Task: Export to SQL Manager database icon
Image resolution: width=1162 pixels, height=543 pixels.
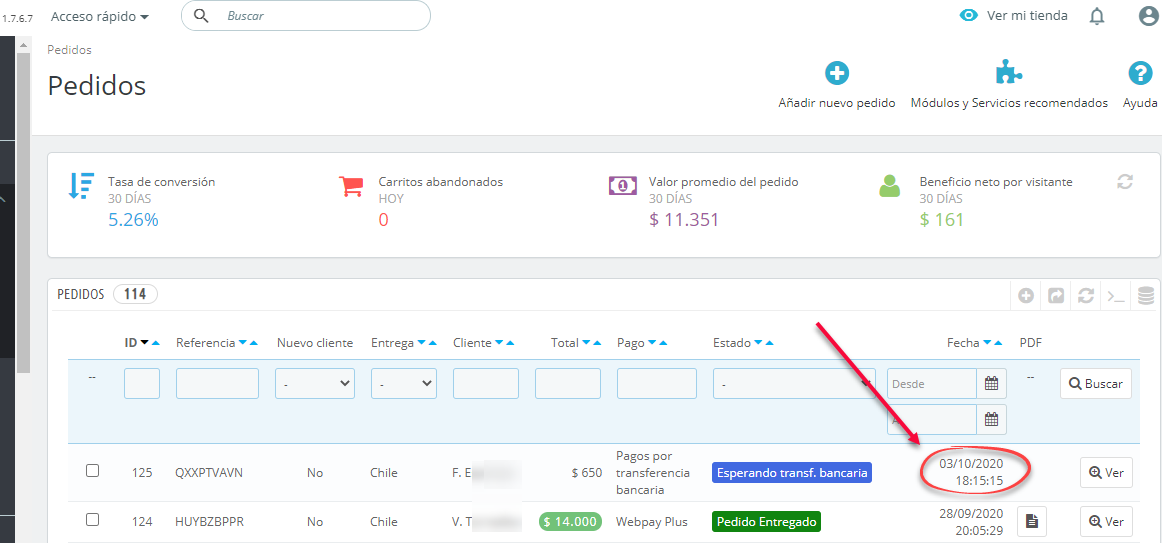Action: 1146,296
